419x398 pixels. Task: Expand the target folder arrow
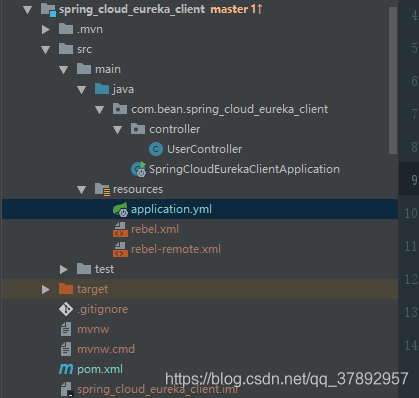(x=46, y=289)
